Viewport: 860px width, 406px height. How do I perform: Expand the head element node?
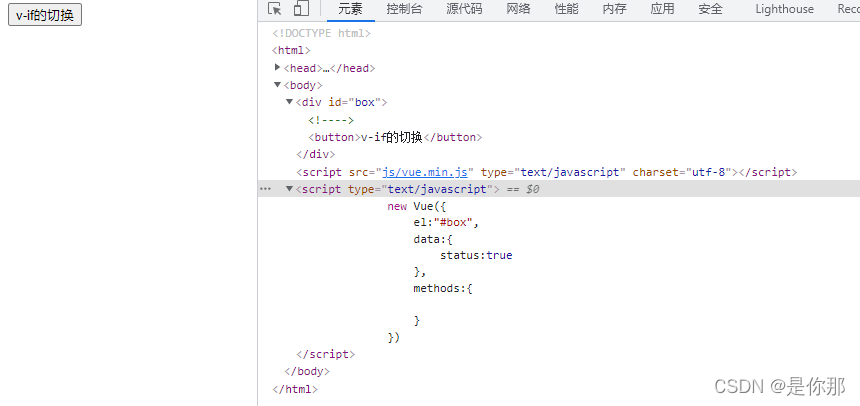point(278,67)
